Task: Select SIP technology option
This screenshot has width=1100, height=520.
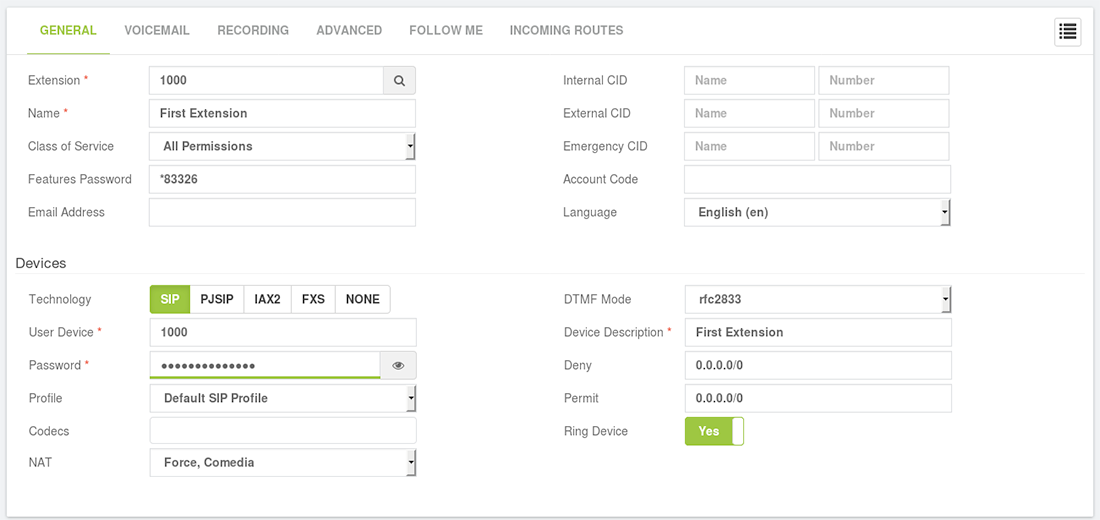Action: click(170, 299)
